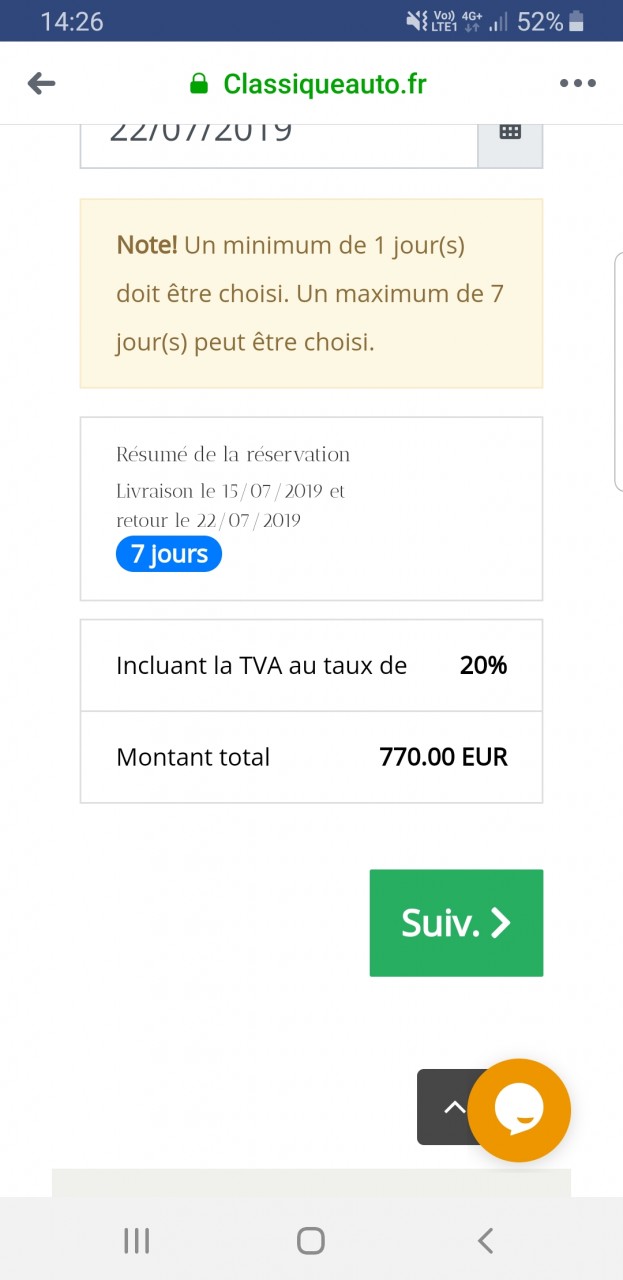This screenshot has width=623, height=1280.
Task: Tap the TVA 20% rate row
Action: (x=311, y=666)
